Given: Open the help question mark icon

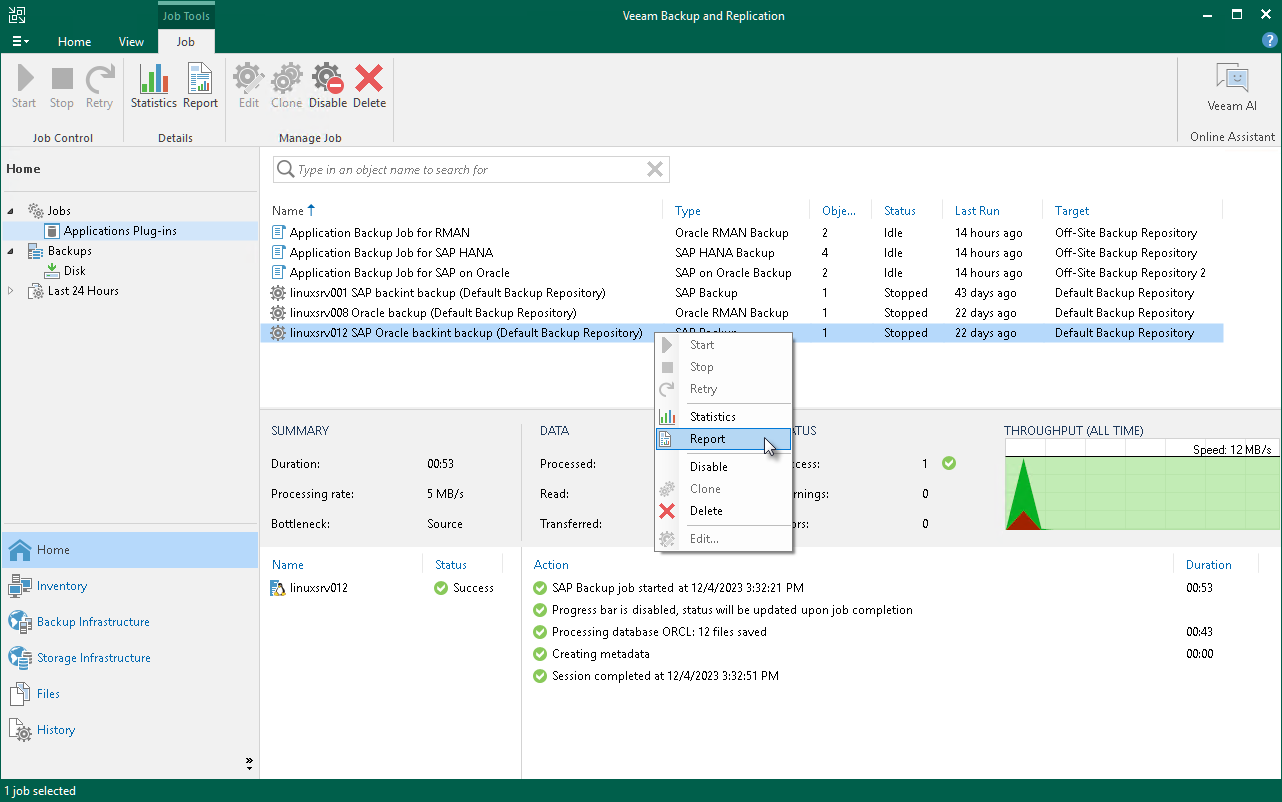Looking at the screenshot, I should (1270, 41).
